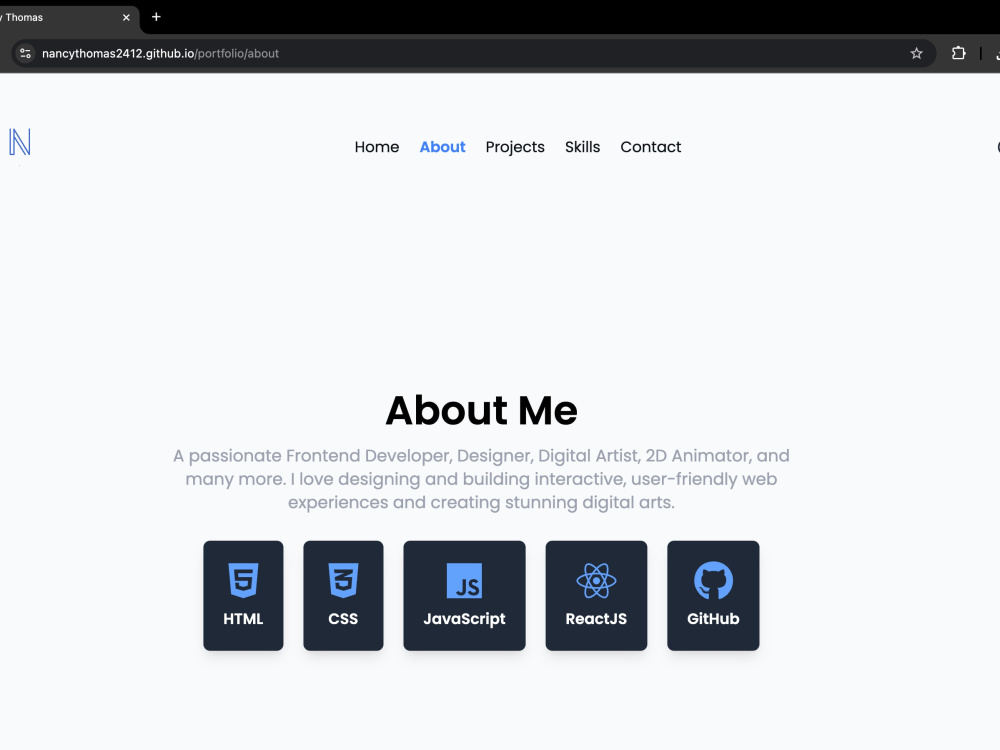
Task: View site information icon in address bar
Action: (26, 54)
